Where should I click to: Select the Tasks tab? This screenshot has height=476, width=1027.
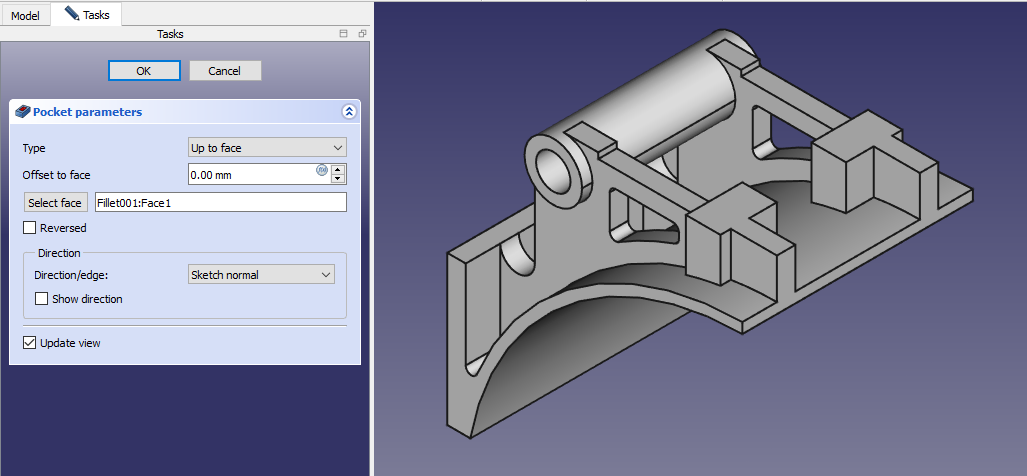(x=87, y=15)
